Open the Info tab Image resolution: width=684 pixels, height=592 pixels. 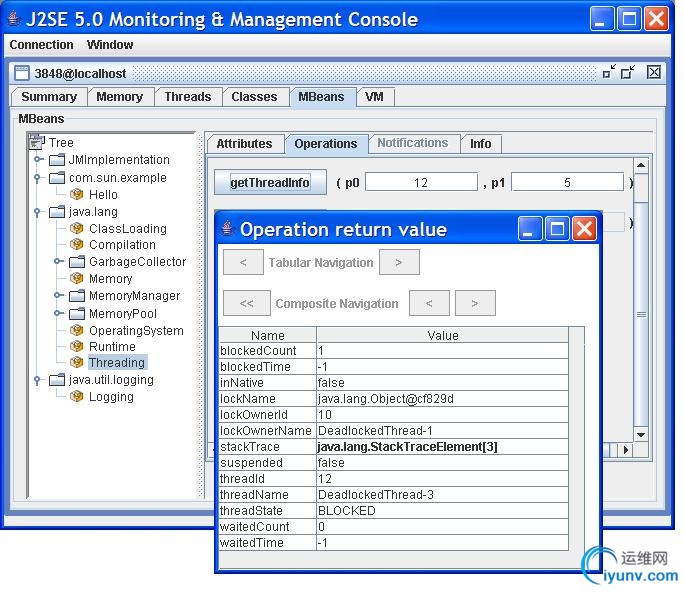(x=480, y=144)
